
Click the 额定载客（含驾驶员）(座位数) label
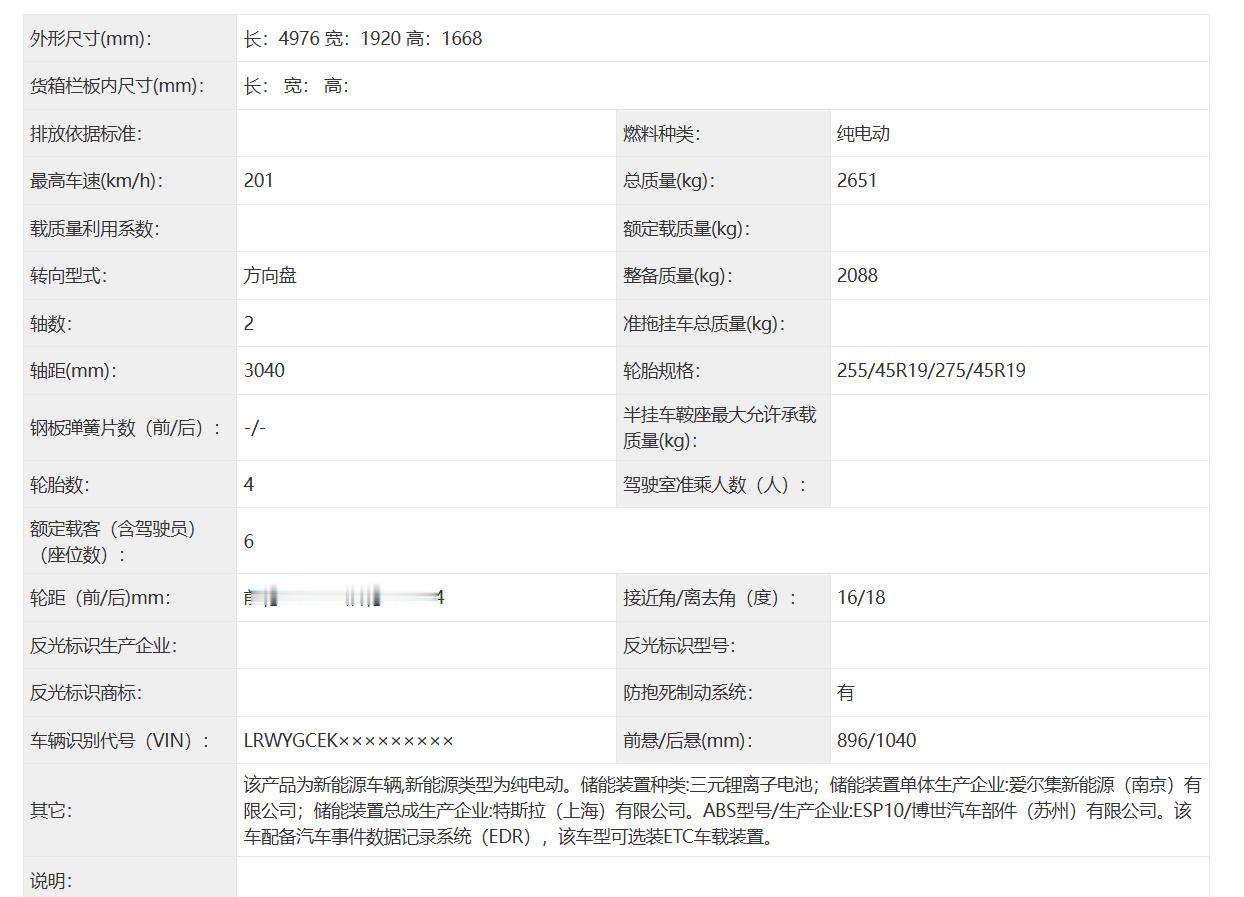tap(113, 541)
